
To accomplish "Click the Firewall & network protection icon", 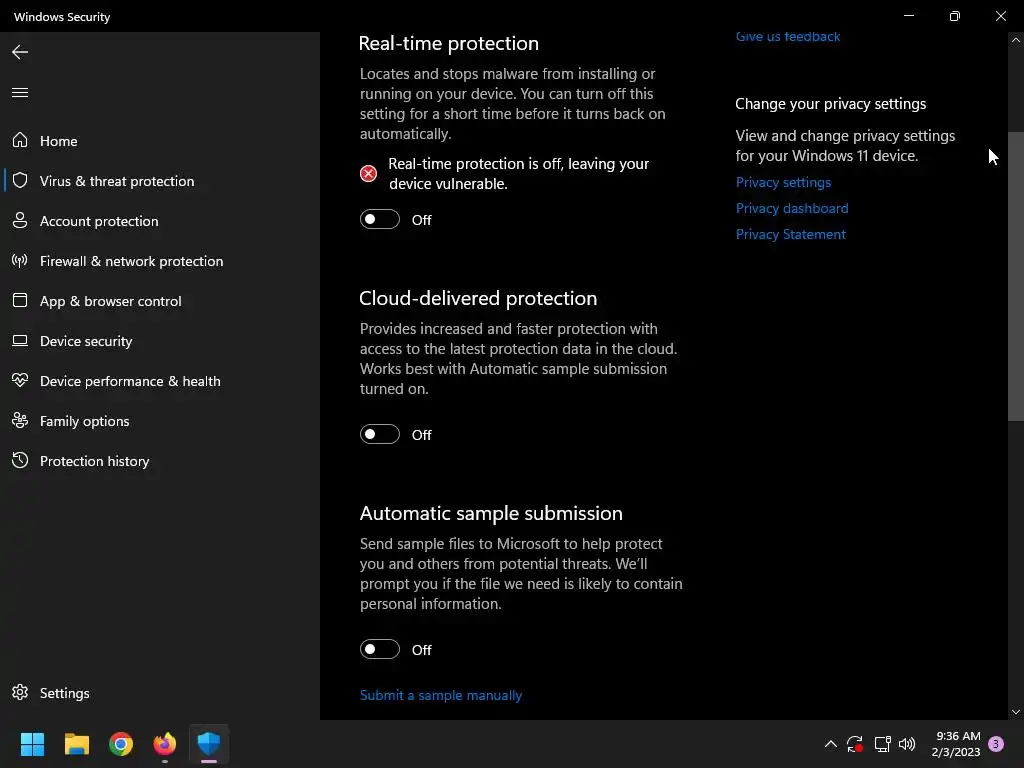I will (20, 261).
